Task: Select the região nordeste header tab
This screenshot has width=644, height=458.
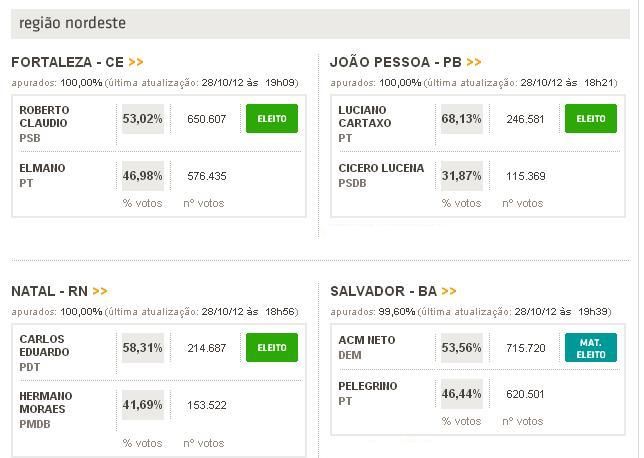Action: tap(72, 23)
